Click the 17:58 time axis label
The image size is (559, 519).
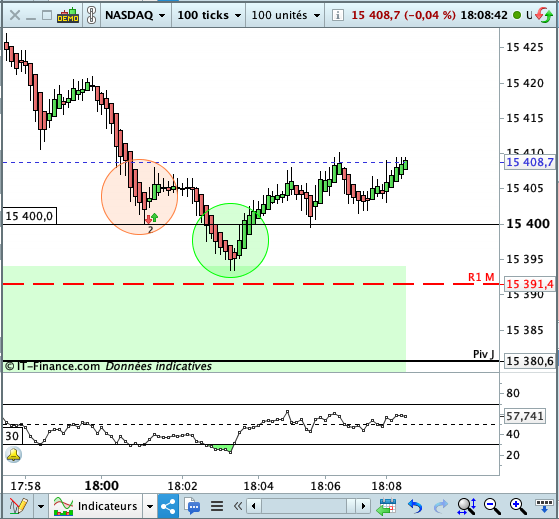(26, 486)
